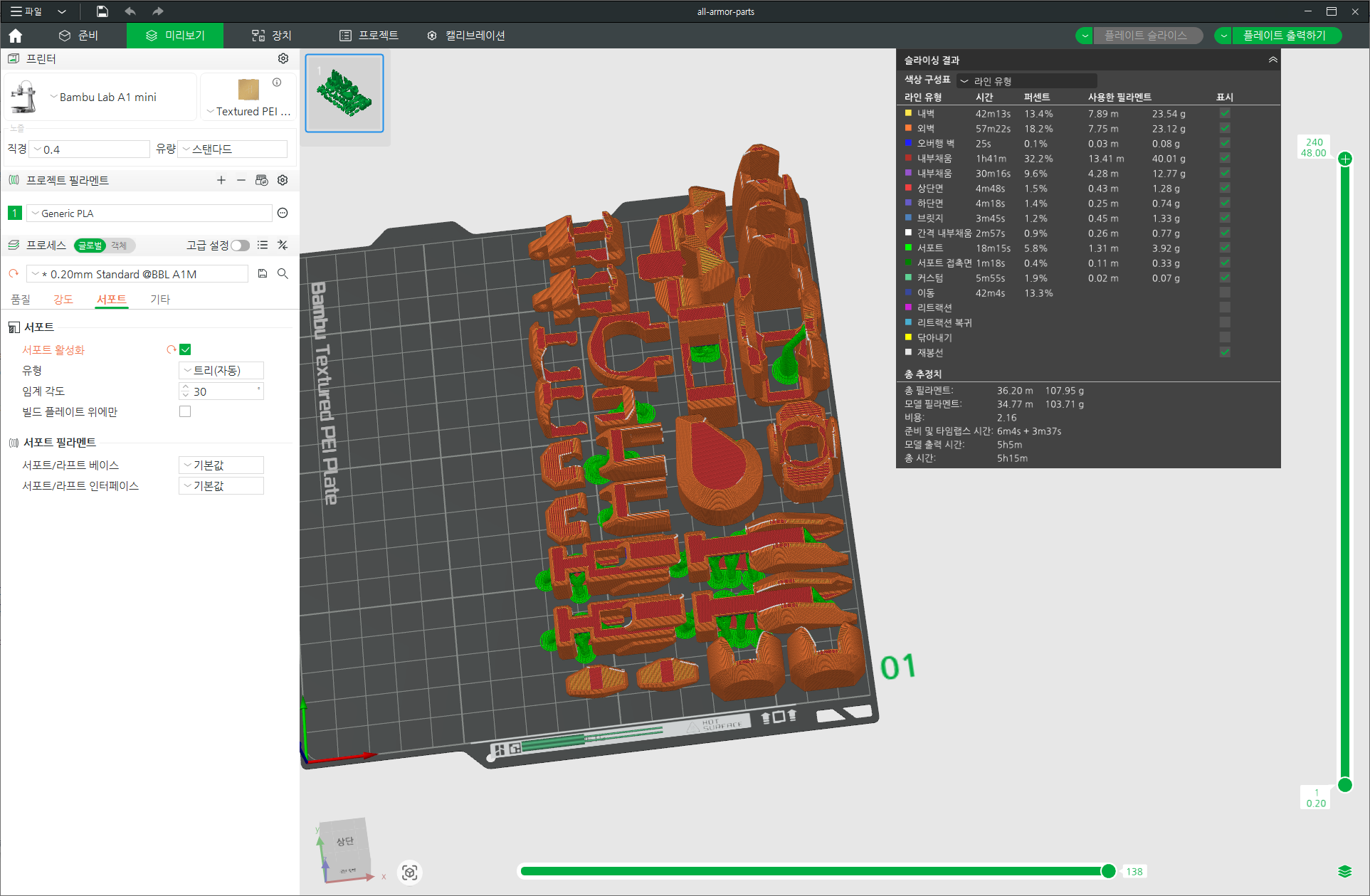
Task: Enable 빌드 플레이트 위에만 checkbox
Action: [x=185, y=411]
